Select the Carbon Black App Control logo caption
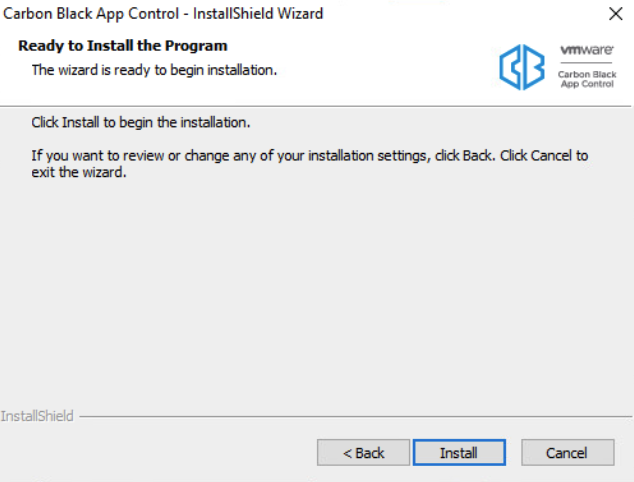Image resolution: width=634 pixels, height=482 pixels. (x=587, y=79)
